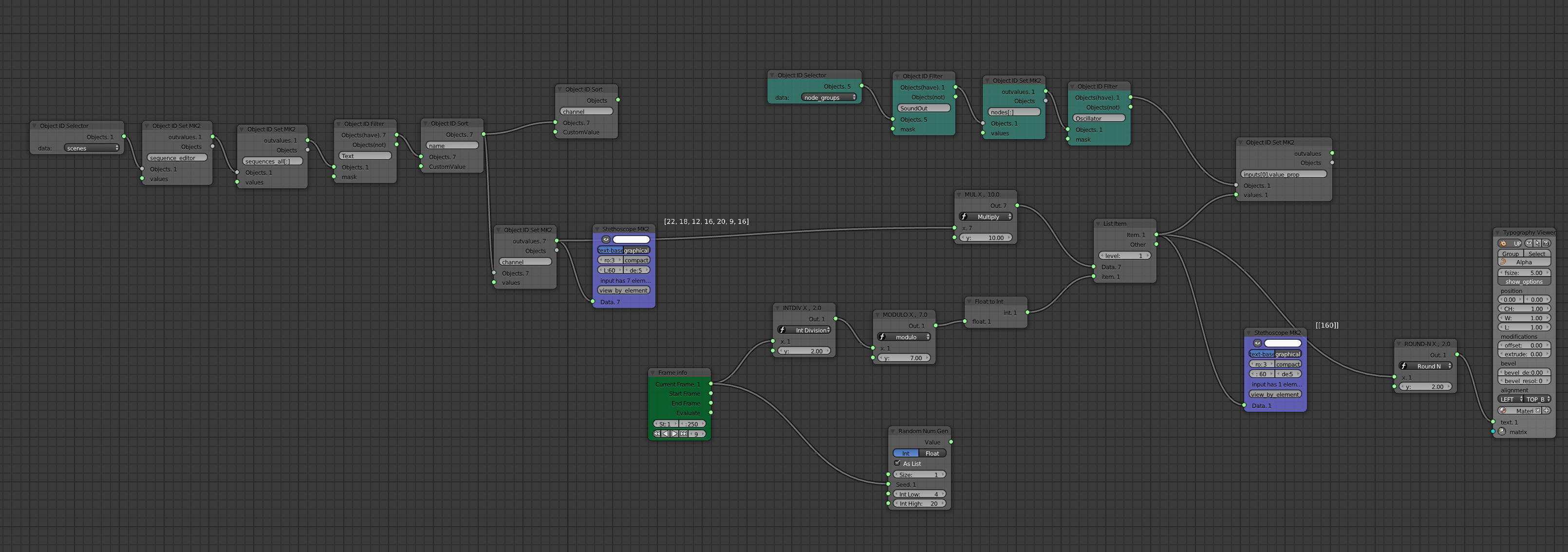Select Float mode in Random Num Gen
1568x552 pixels.
point(933,453)
